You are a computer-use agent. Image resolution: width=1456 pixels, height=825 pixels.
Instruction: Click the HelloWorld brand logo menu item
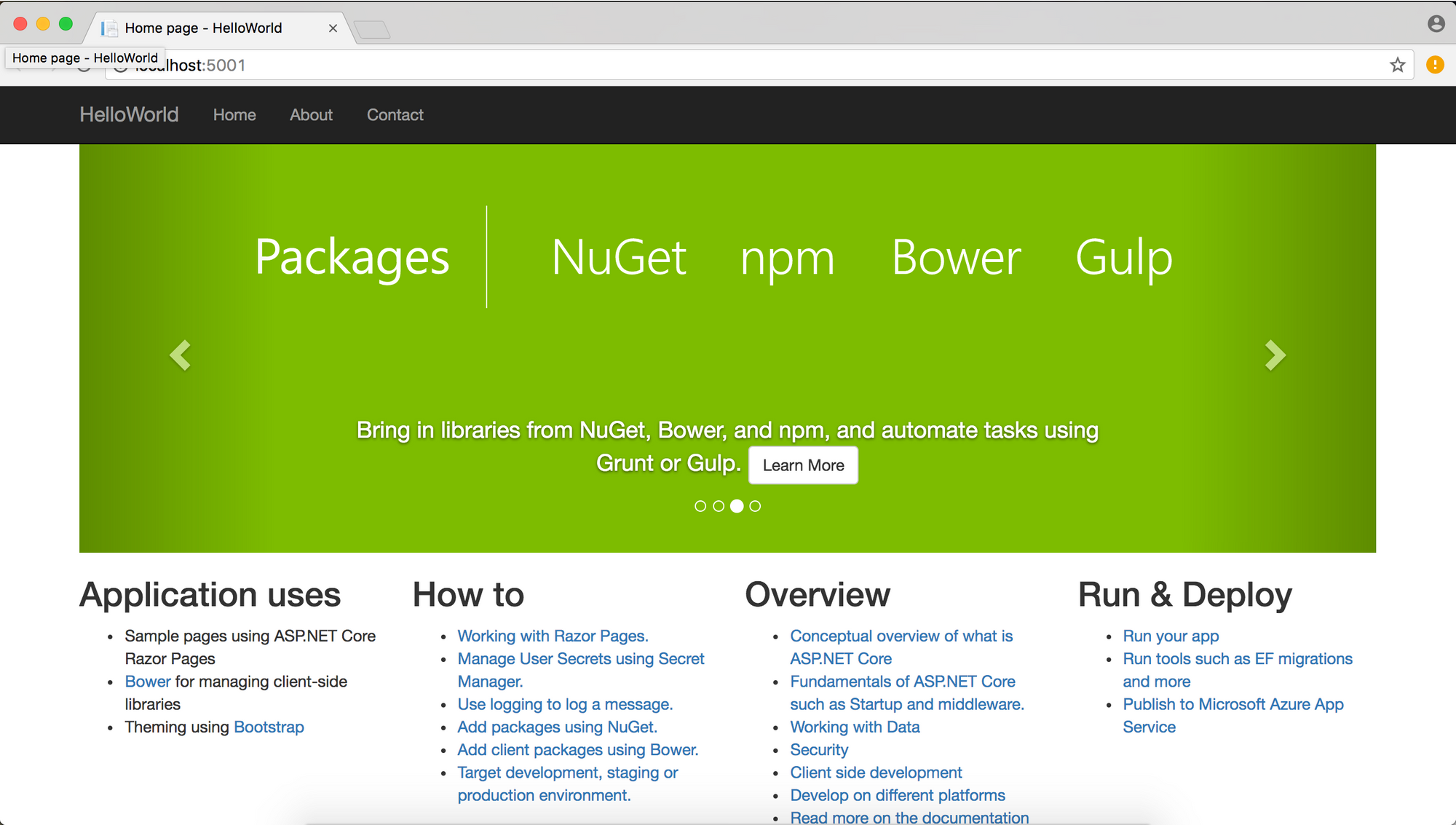click(x=129, y=116)
